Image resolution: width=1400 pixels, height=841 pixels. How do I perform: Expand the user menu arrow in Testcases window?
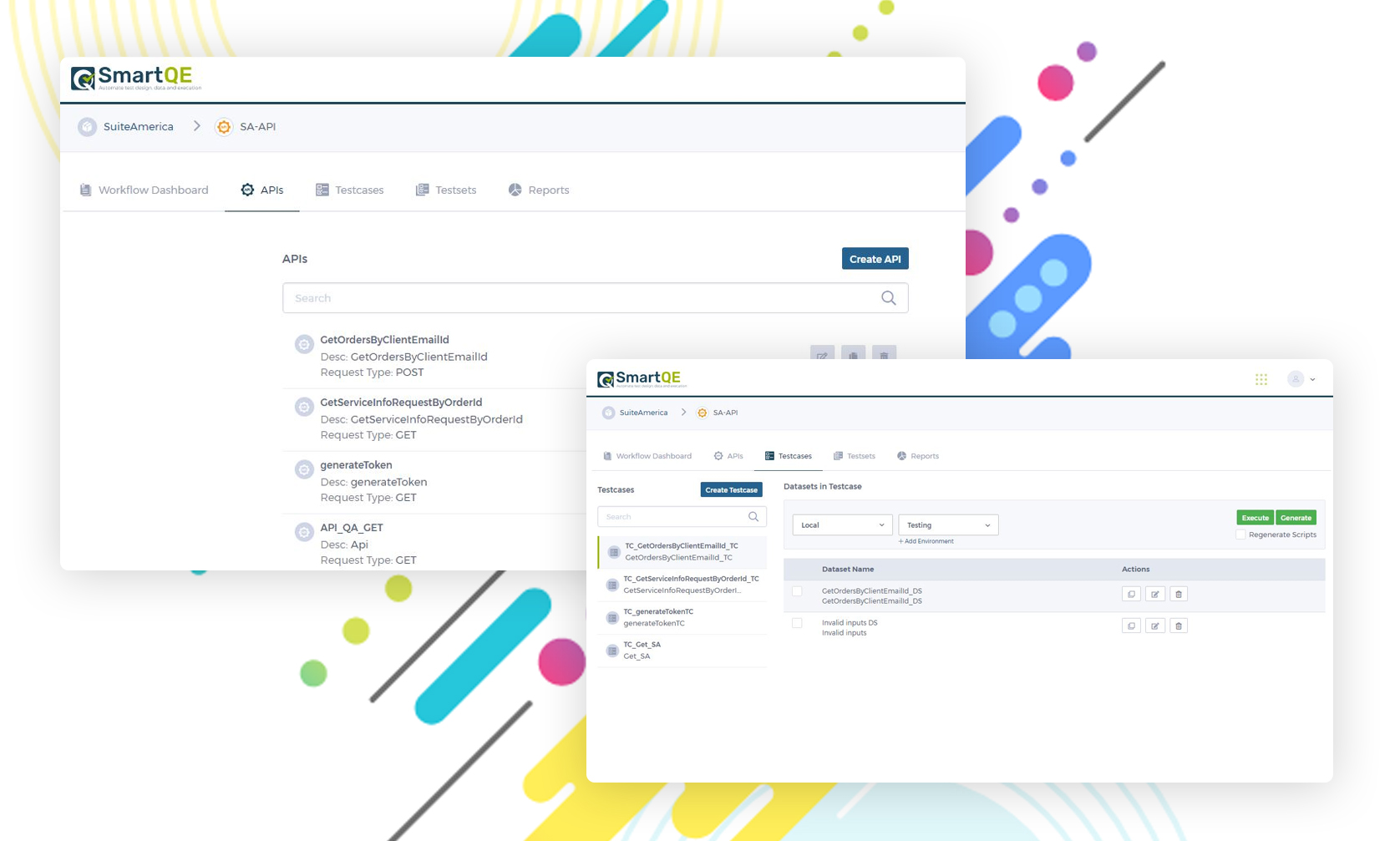[x=1312, y=380]
